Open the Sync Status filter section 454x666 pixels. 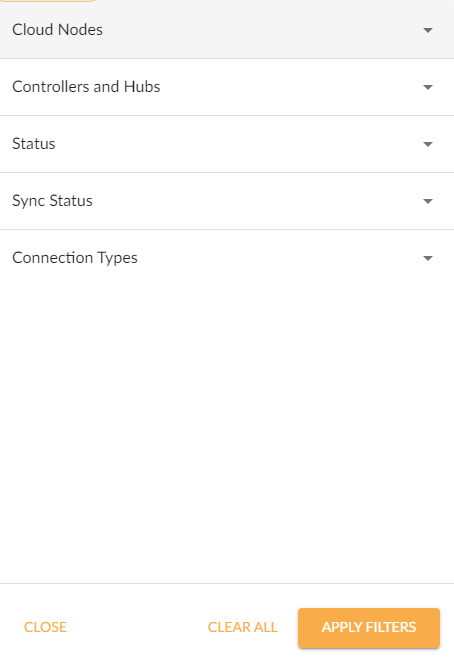[x=227, y=201]
